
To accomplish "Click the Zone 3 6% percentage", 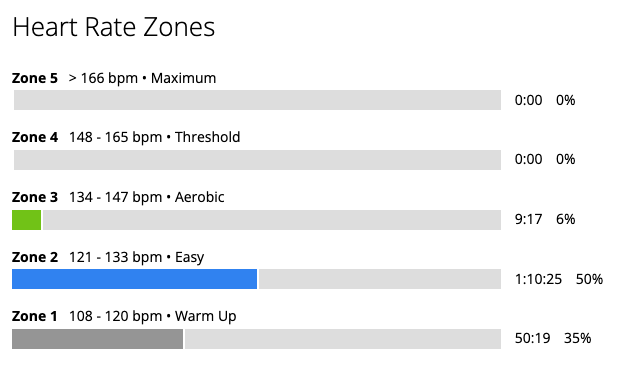I will (565, 219).
